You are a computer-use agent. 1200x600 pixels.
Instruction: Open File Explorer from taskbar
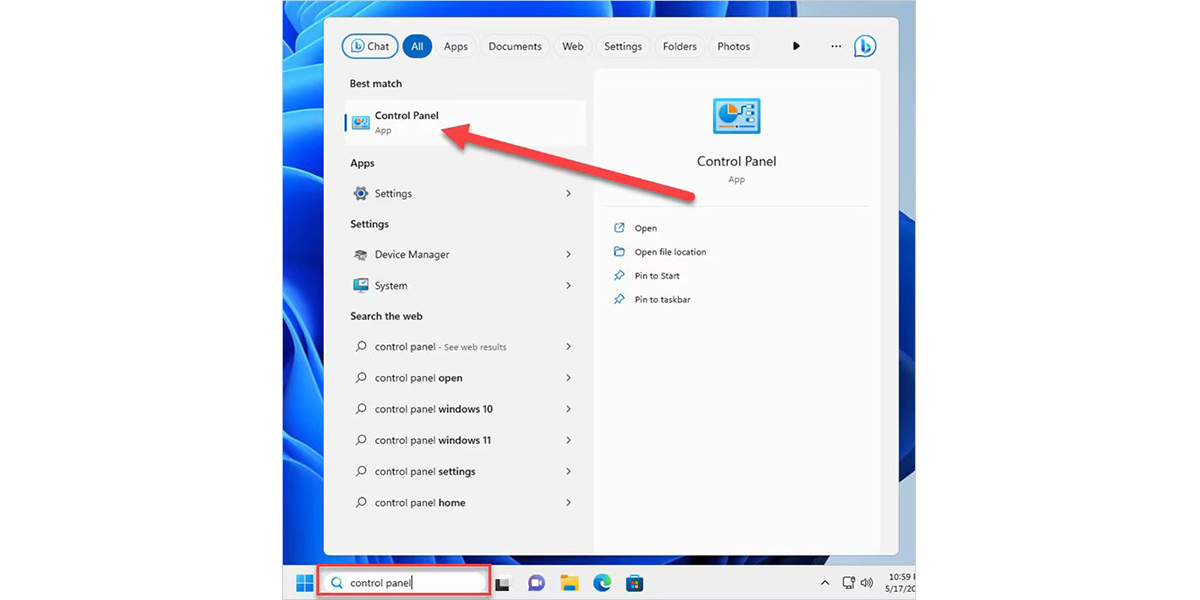[569, 583]
